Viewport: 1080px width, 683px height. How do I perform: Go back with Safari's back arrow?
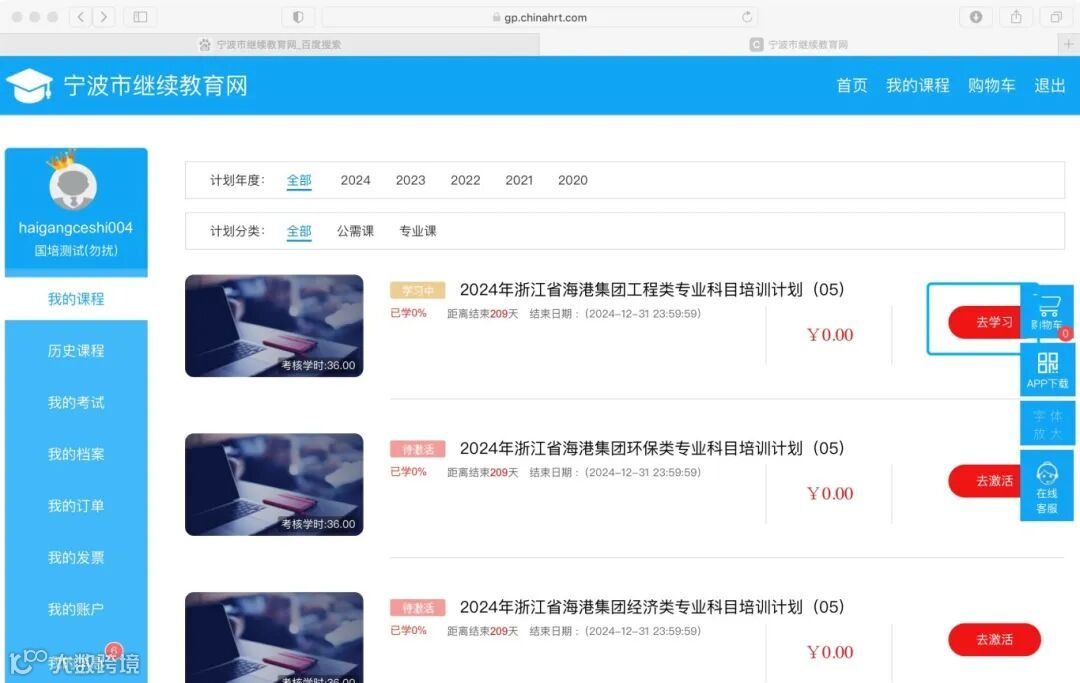(x=81, y=17)
